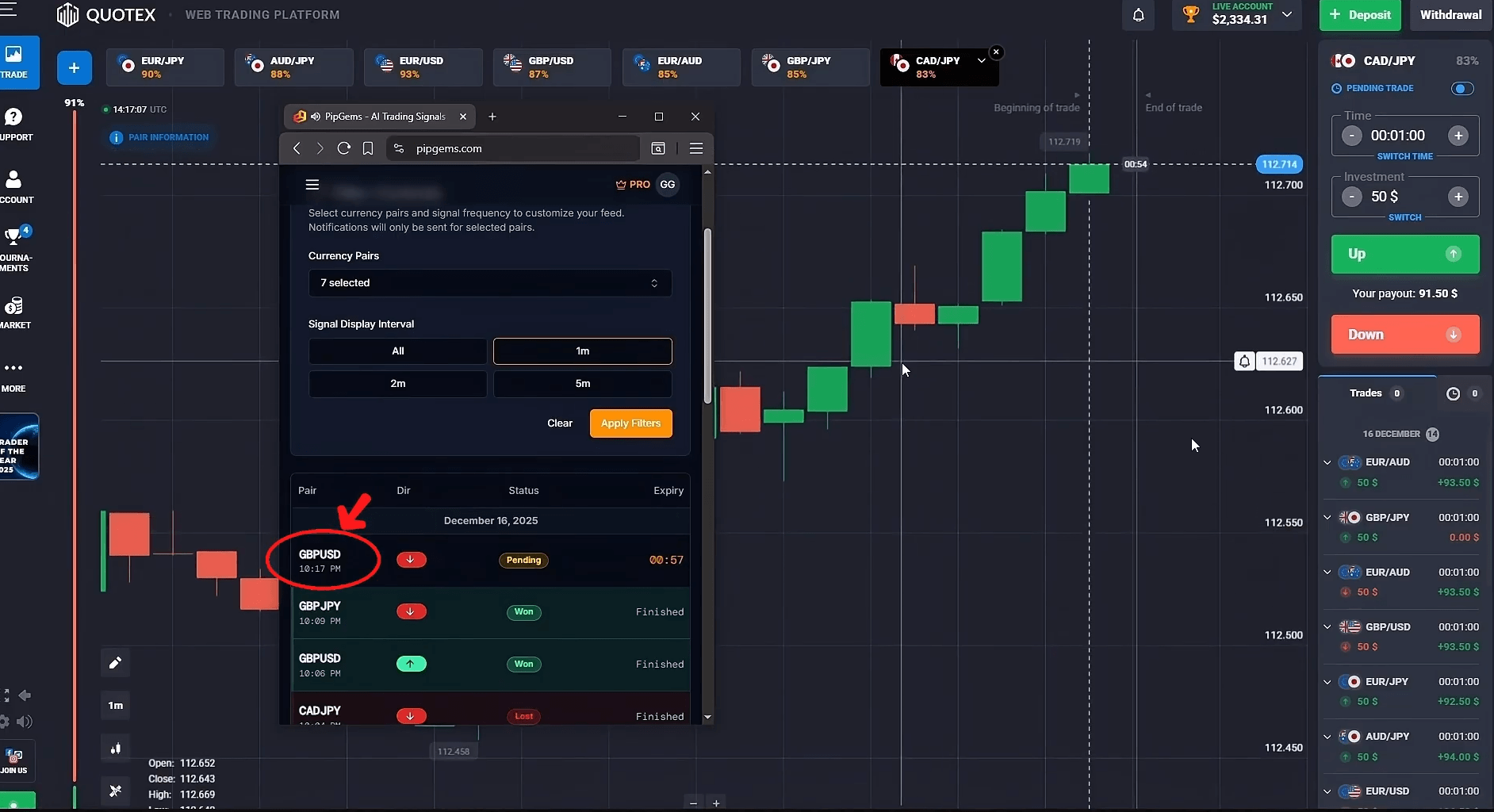The image size is (1494, 812).
Task: Toggle the Pending Trade switch
Action: (x=1462, y=88)
